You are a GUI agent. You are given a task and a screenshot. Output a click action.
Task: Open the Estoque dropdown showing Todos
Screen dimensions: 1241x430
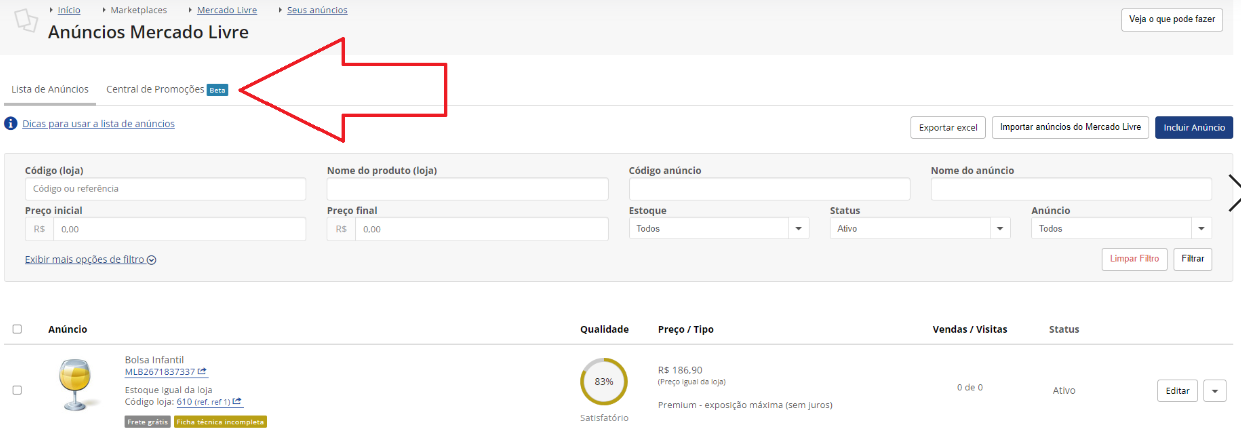pos(719,229)
